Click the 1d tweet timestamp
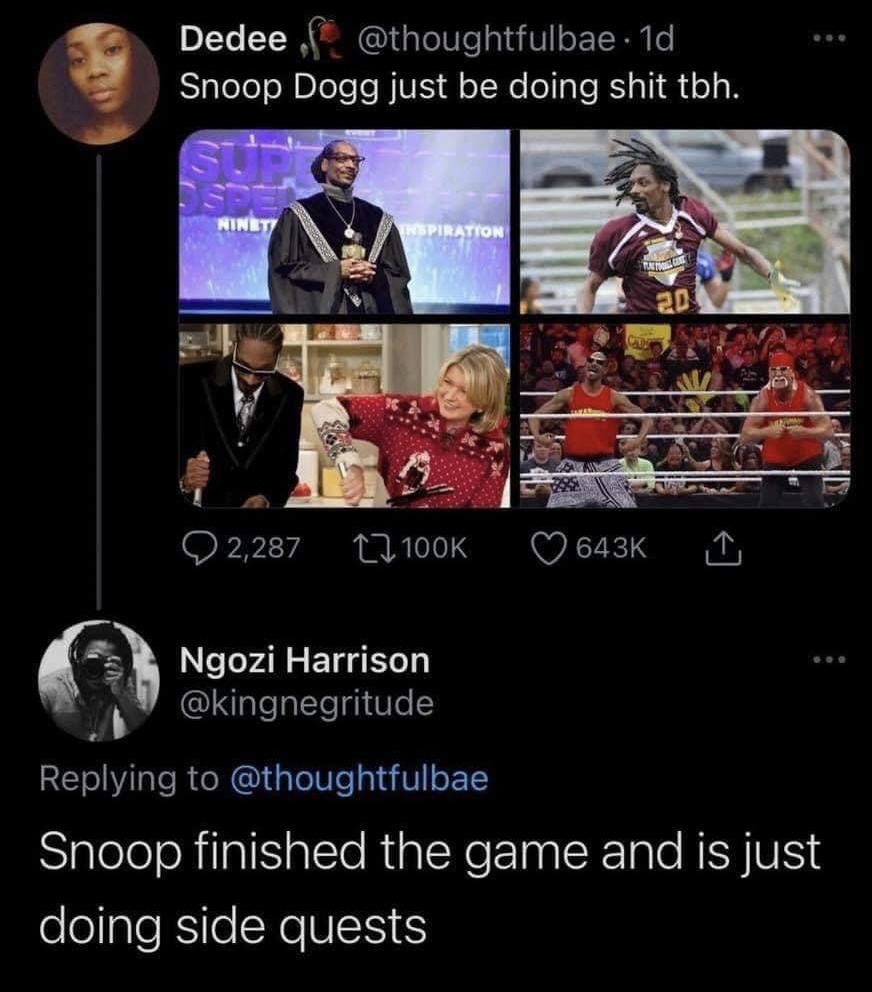This screenshot has height=992, width=872. (657, 40)
